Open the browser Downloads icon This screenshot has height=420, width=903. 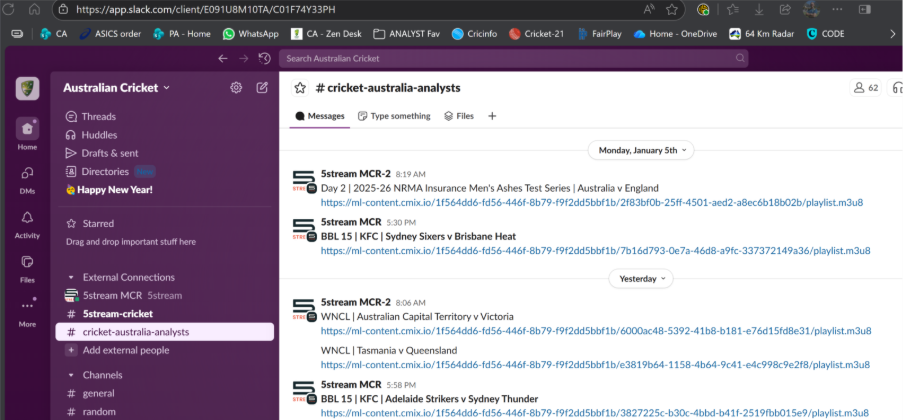click(759, 9)
